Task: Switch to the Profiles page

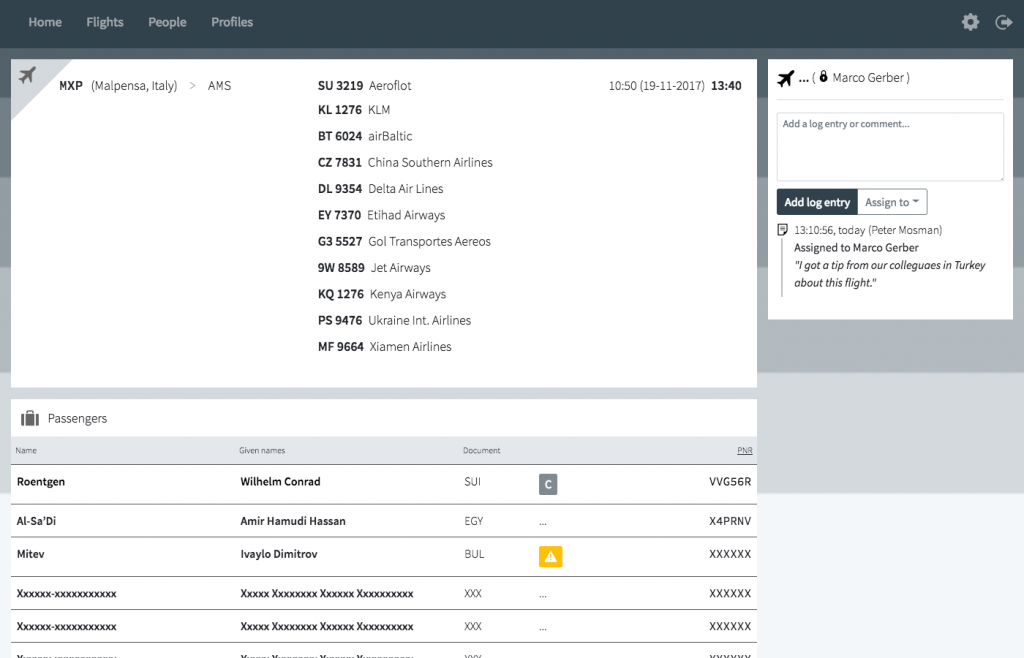Action: pyautogui.click(x=232, y=22)
